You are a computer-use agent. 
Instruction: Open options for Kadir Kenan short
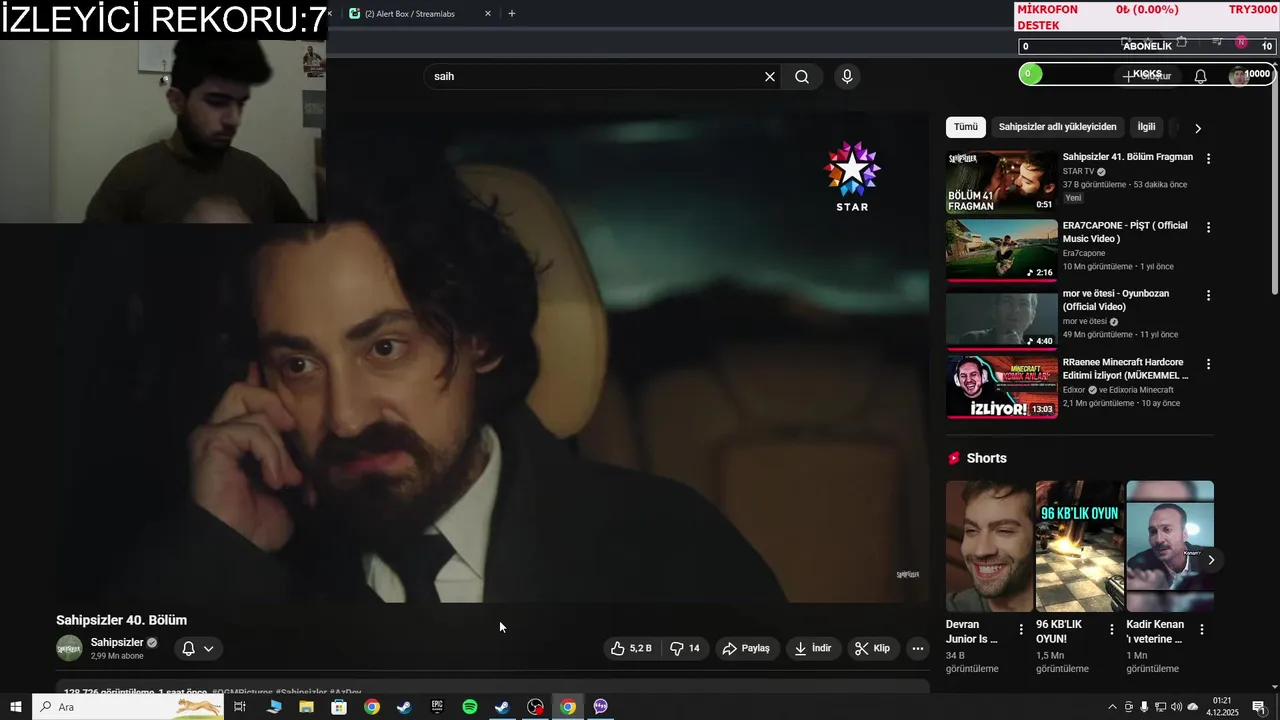click(x=1202, y=629)
